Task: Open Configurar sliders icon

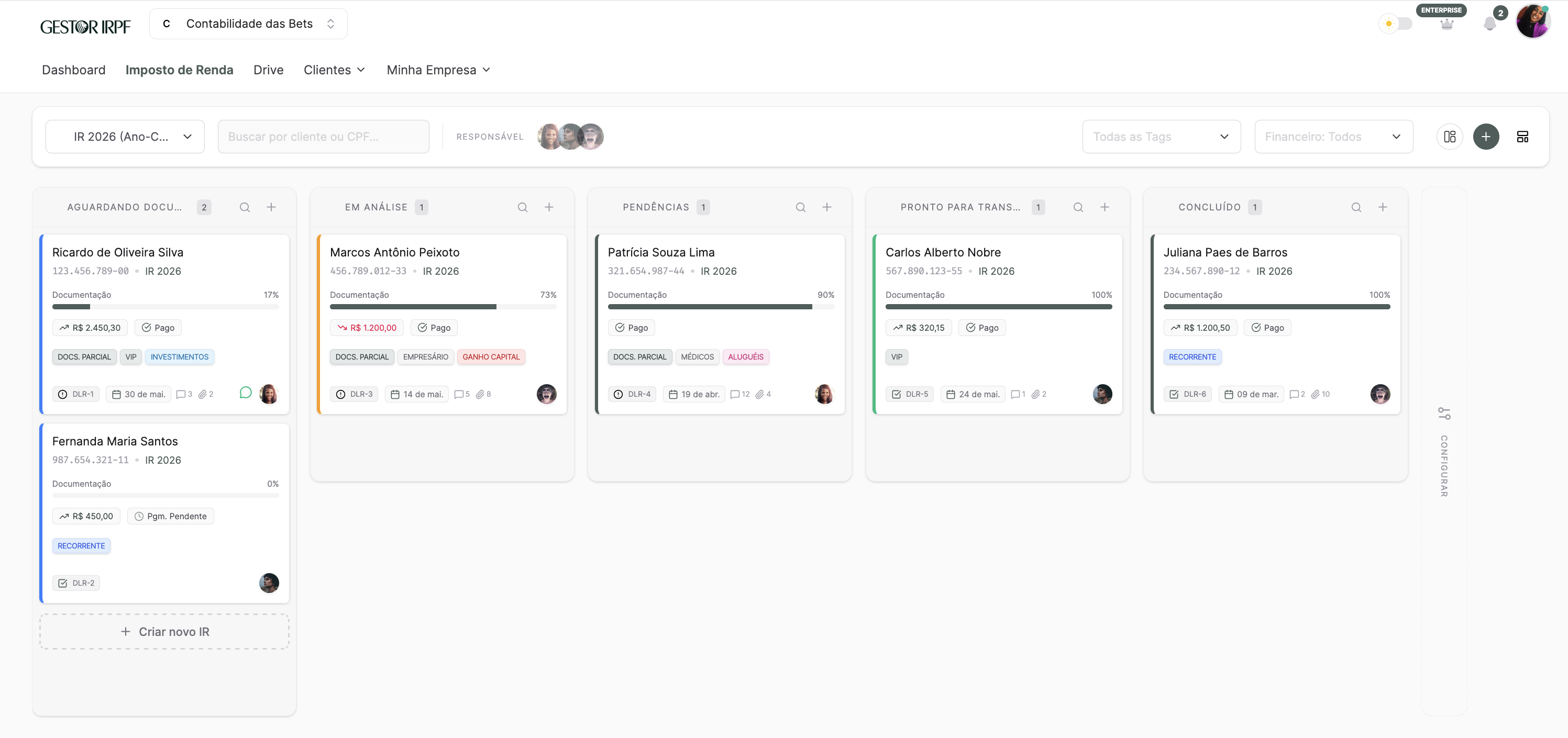Action: point(1444,413)
